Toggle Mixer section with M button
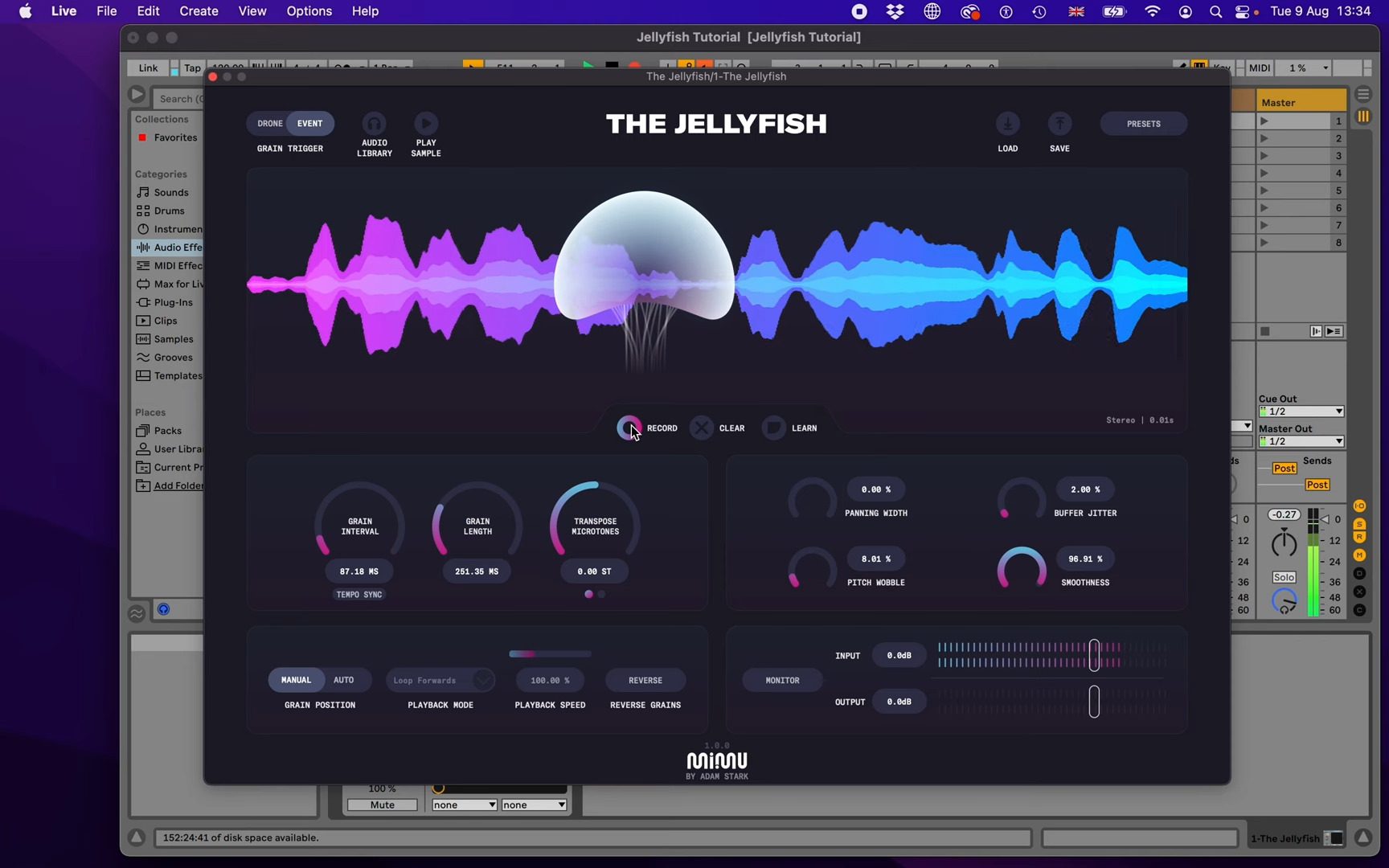Viewport: 1389px width, 868px height. (1359, 555)
